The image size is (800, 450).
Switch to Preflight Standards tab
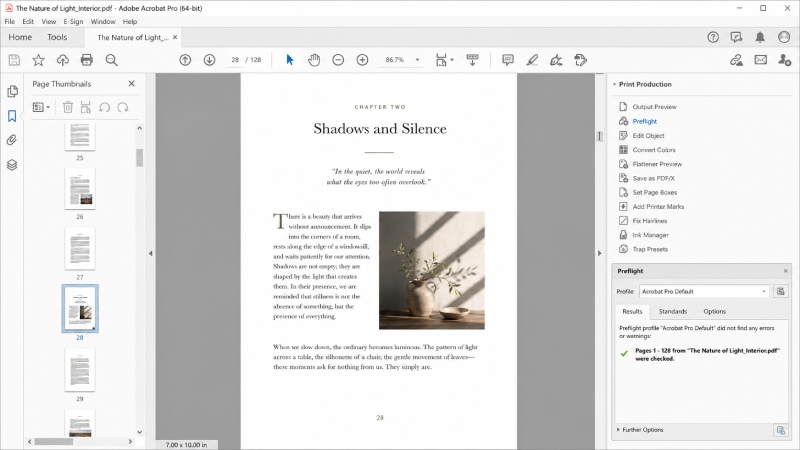coord(672,311)
